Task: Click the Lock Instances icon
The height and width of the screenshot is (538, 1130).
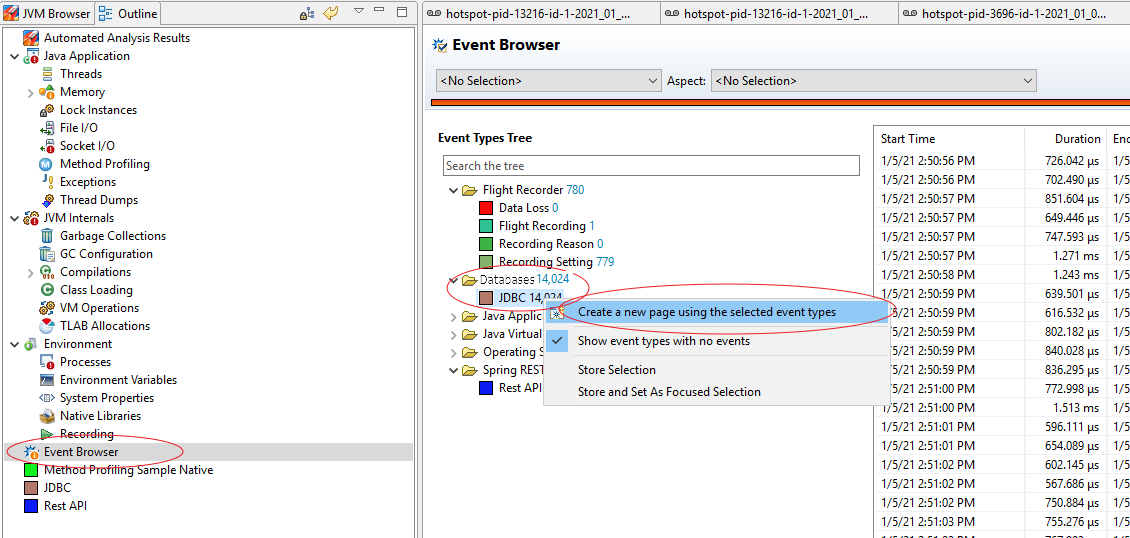Action: (x=47, y=110)
